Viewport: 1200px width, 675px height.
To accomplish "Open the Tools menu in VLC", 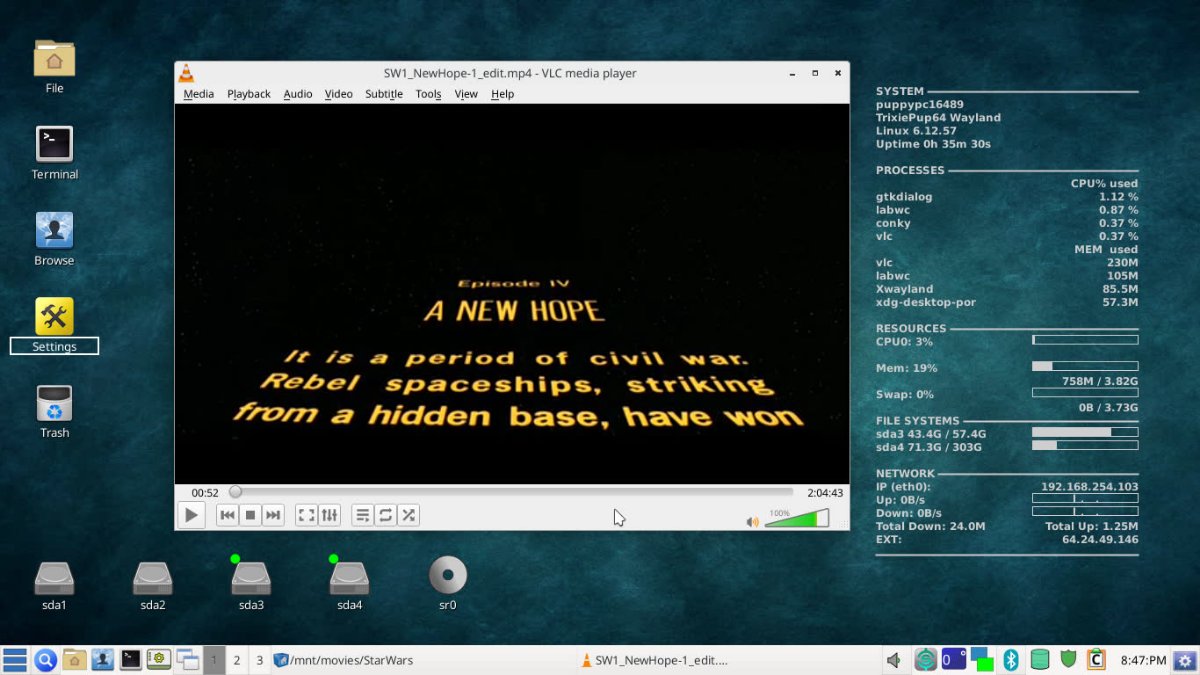I will [428, 93].
